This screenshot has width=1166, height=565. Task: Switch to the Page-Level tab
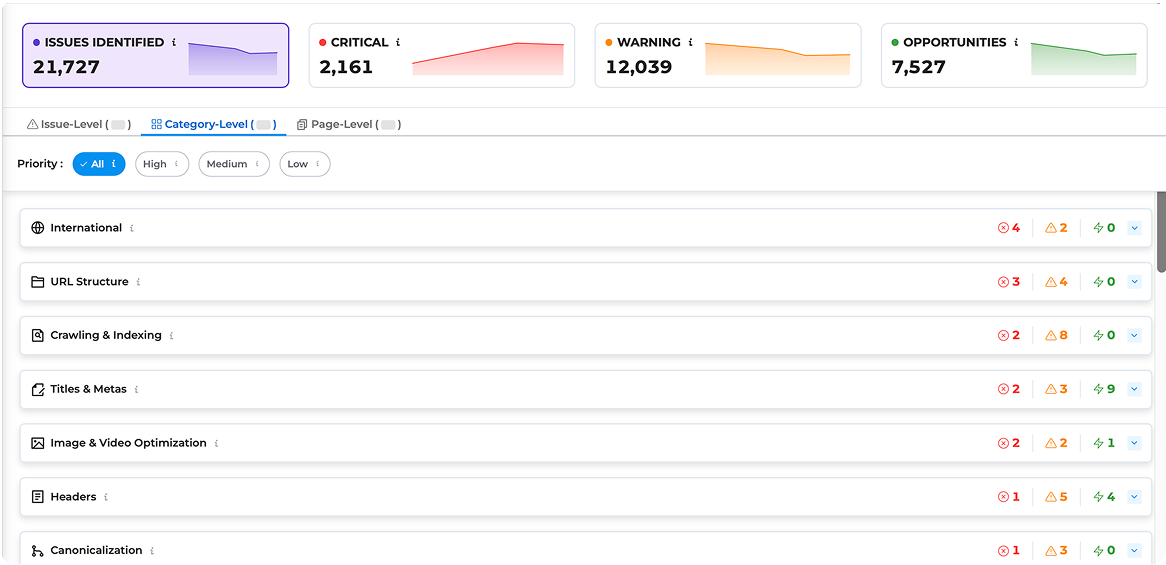(x=349, y=125)
